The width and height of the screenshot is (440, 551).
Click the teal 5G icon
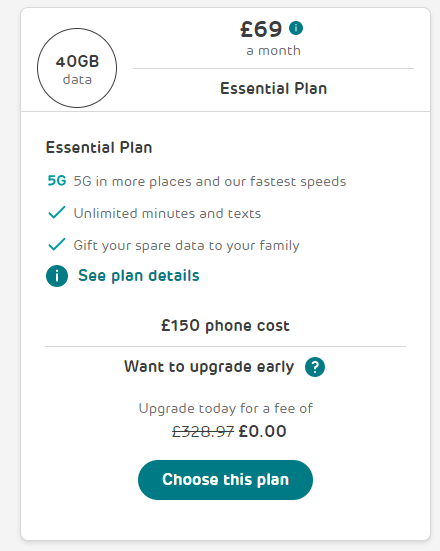pyautogui.click(x=57, y=181)
